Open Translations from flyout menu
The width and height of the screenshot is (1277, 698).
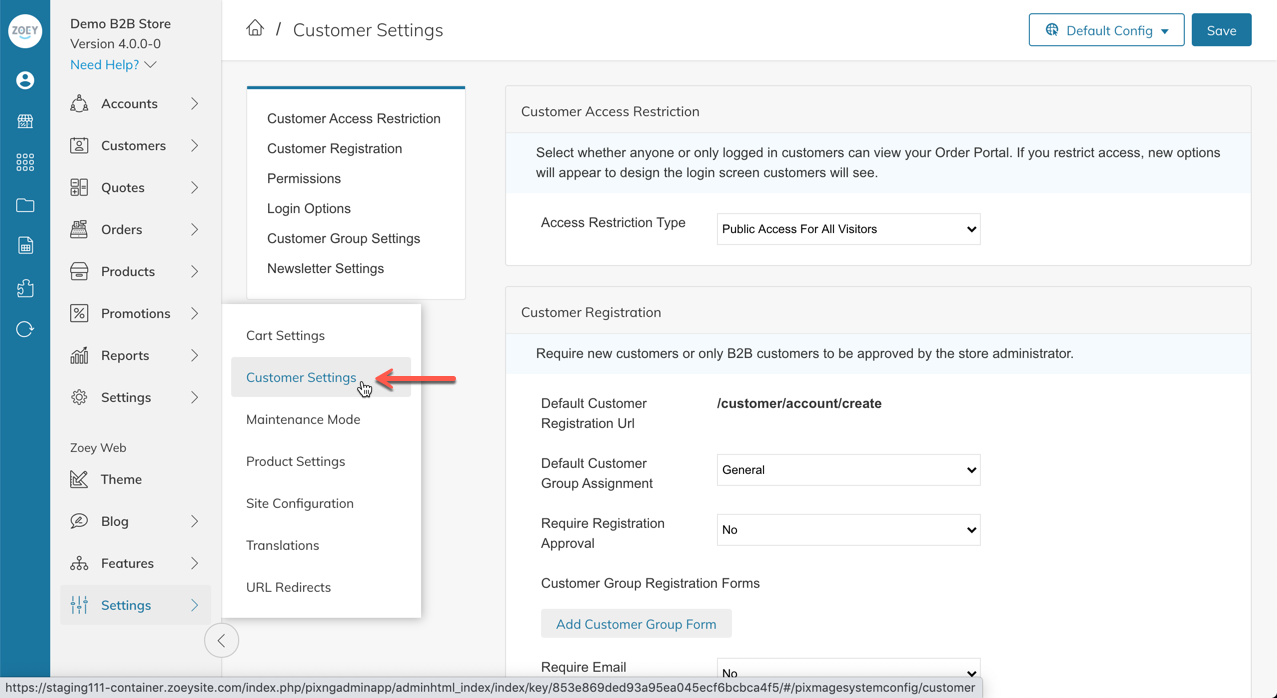pyautogui.click(x=321, y=545)
